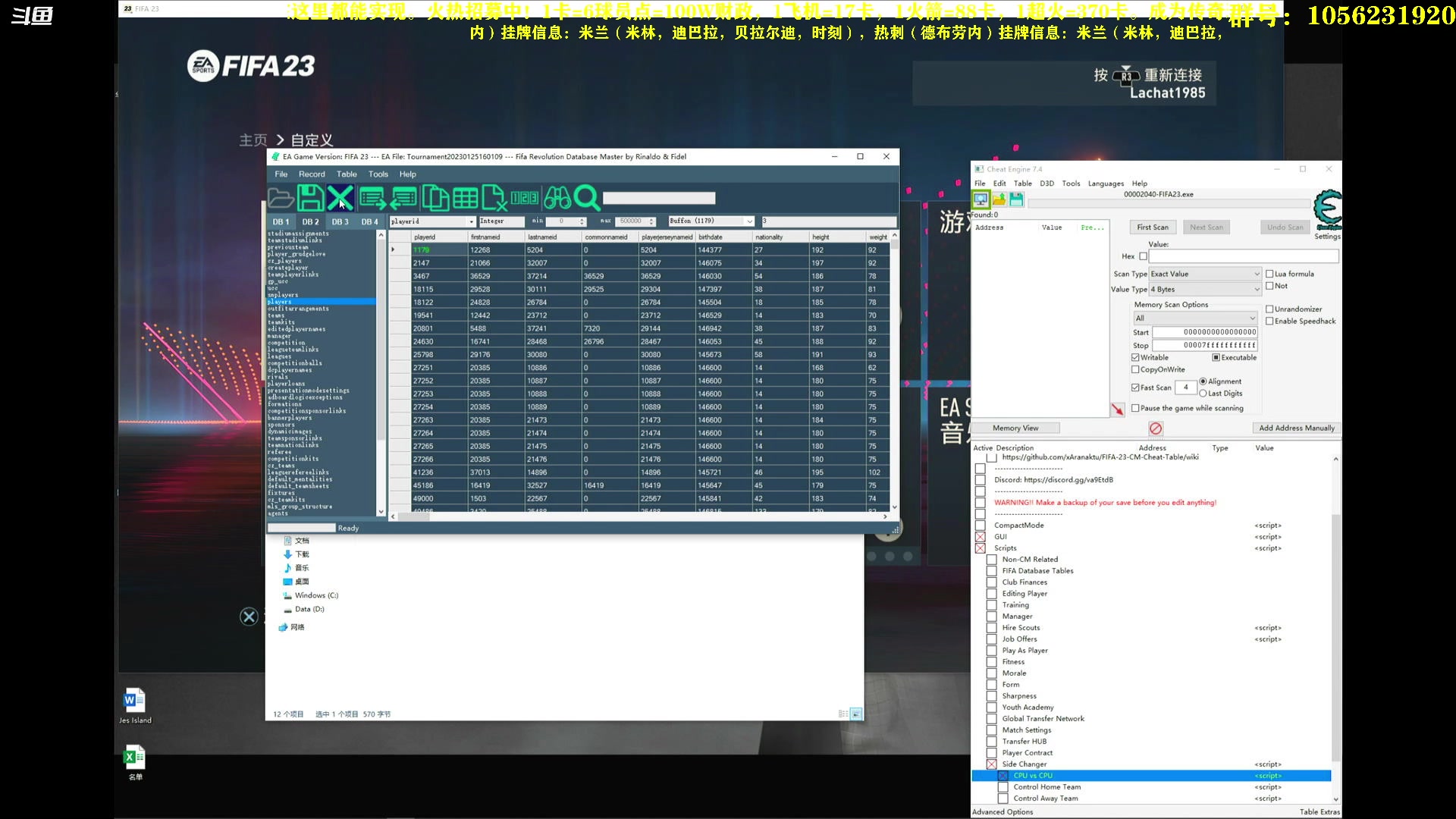The height and width of the screenshot is (819, 1456).
Task: Check Pause the game while scanning
Action: click(x=1135, y=408)
